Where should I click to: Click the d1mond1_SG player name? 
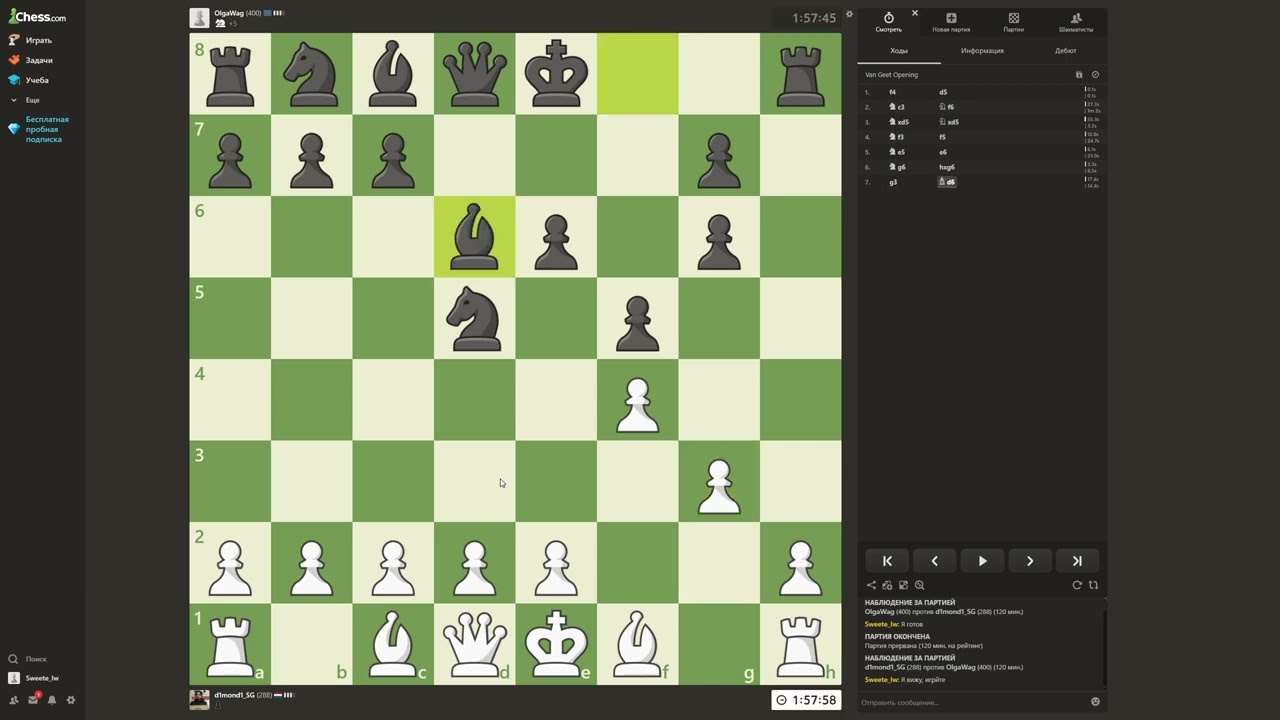235,694
